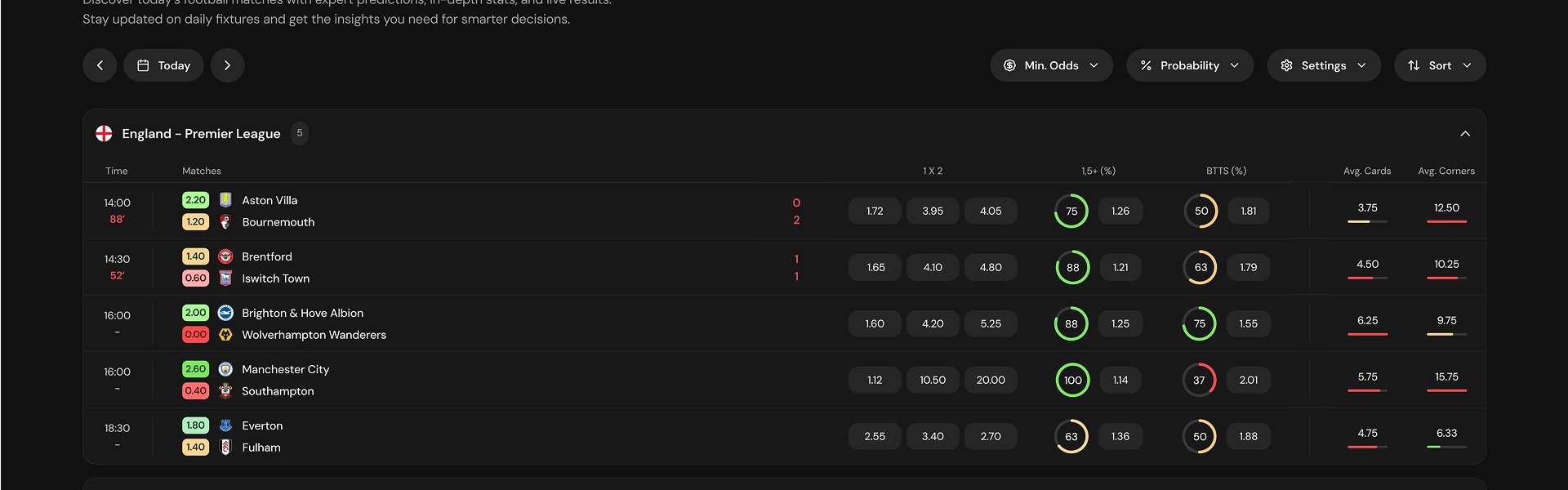
Task: Open the Today date picker
Action: (x=163, y=65)
